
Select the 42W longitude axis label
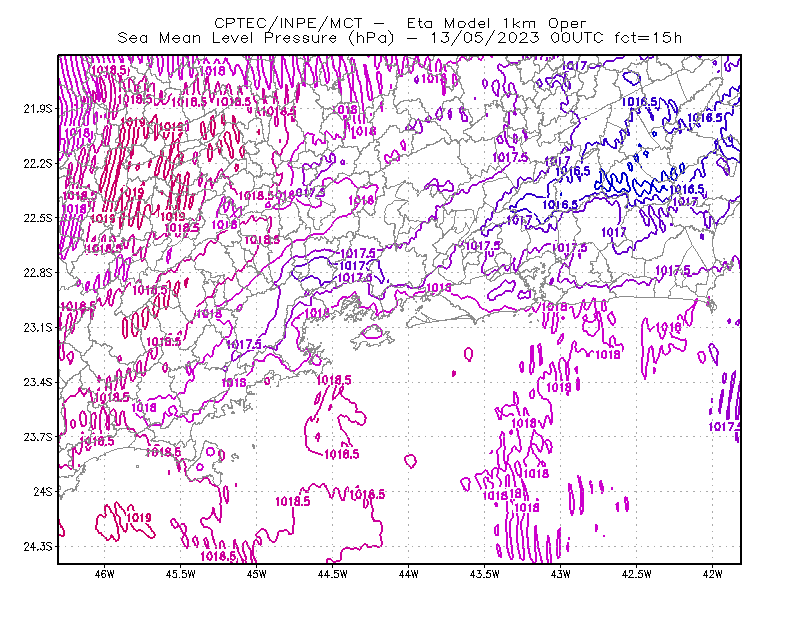(x=712, y=574)
